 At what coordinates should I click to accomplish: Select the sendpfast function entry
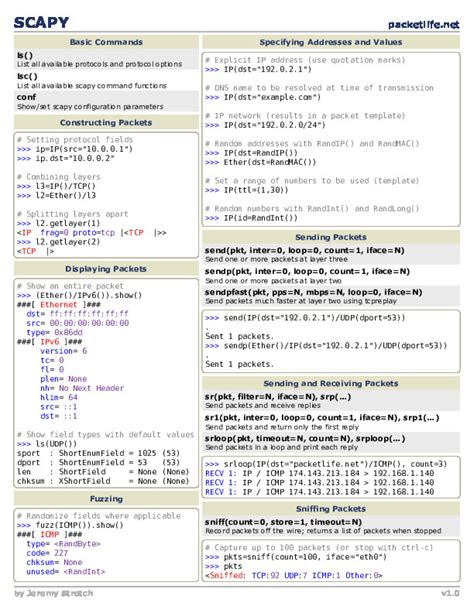(x=331, y=296)
